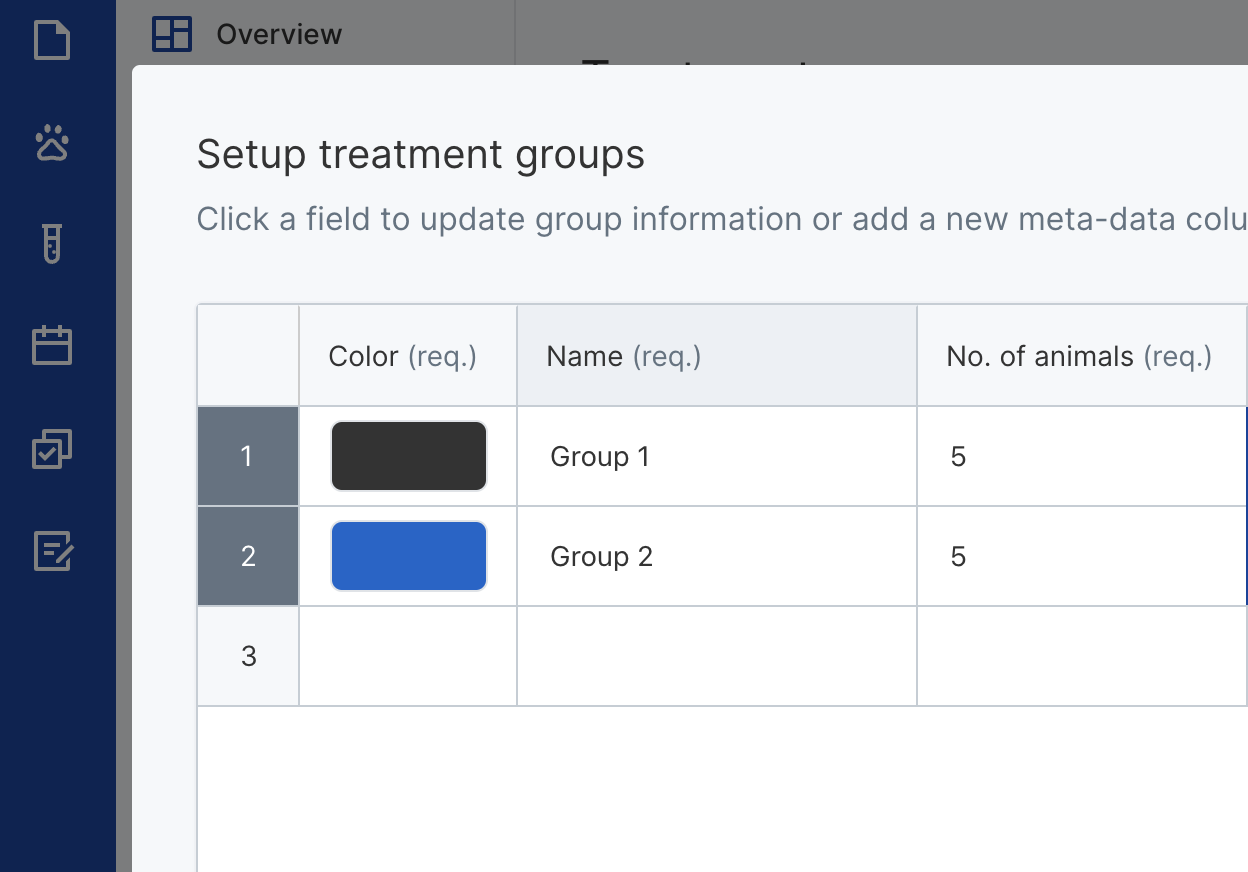Click empty animals count cell in row 3
This screenshot has height=872, width=1248.
[x=1082, y=656]
